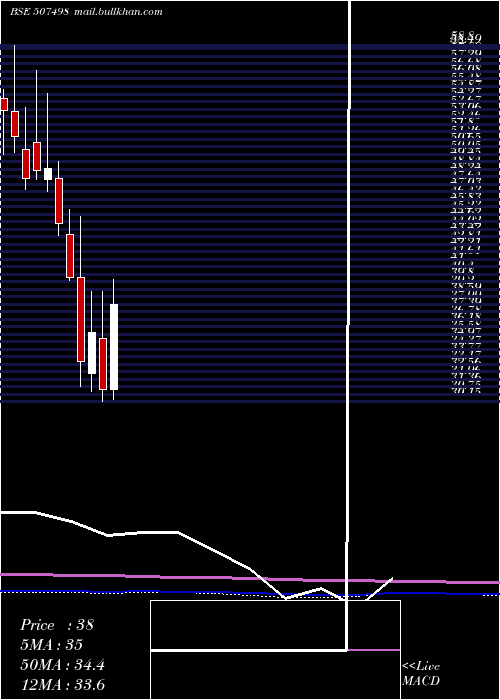Viewport: 500px width, 700px height.
Task: Click the small white candle among the upper red candles
Action: pyautogui.click(x=48, y=174)
